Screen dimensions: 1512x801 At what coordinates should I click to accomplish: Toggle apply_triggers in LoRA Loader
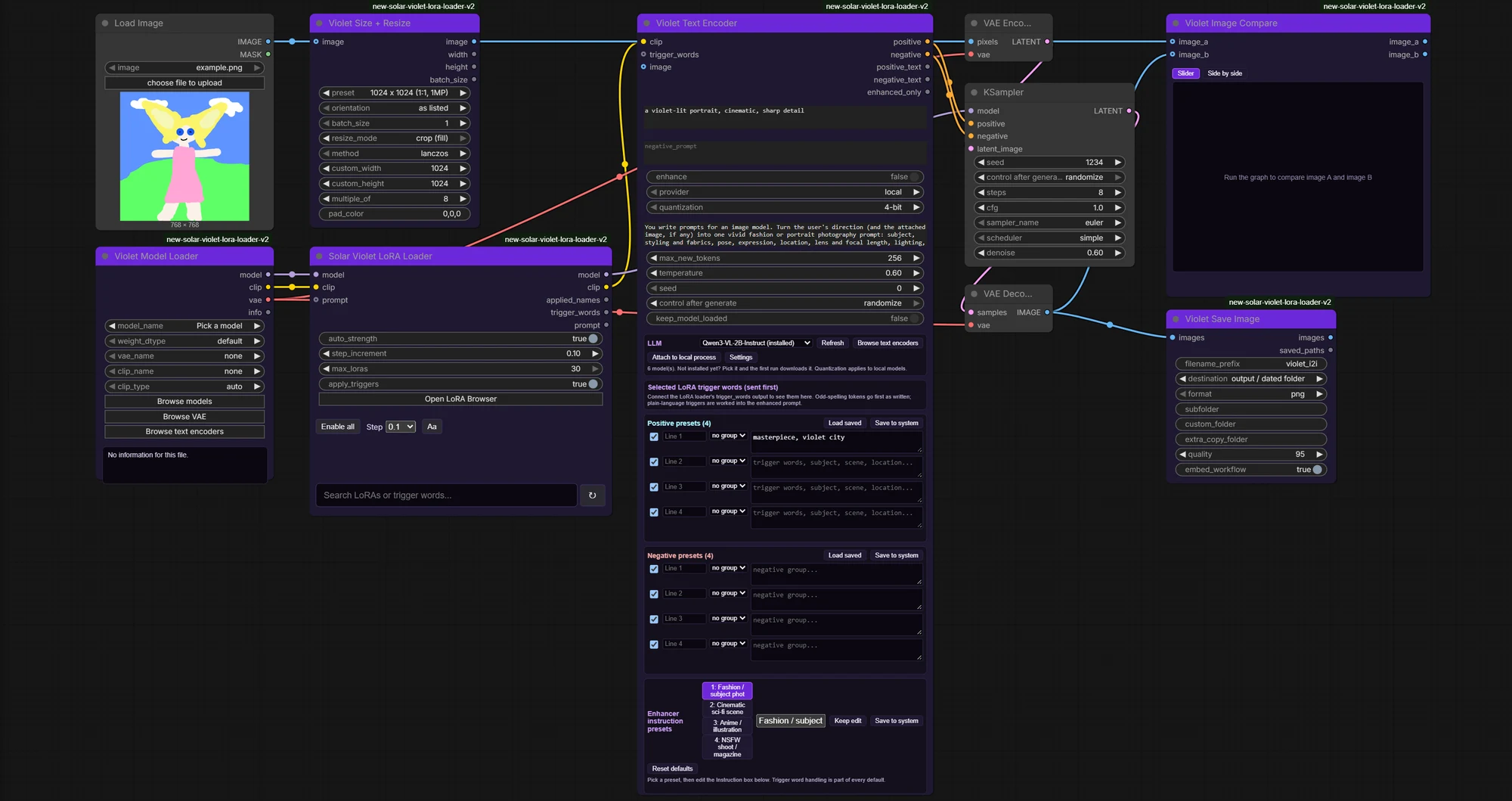click(x=593, y=384)
